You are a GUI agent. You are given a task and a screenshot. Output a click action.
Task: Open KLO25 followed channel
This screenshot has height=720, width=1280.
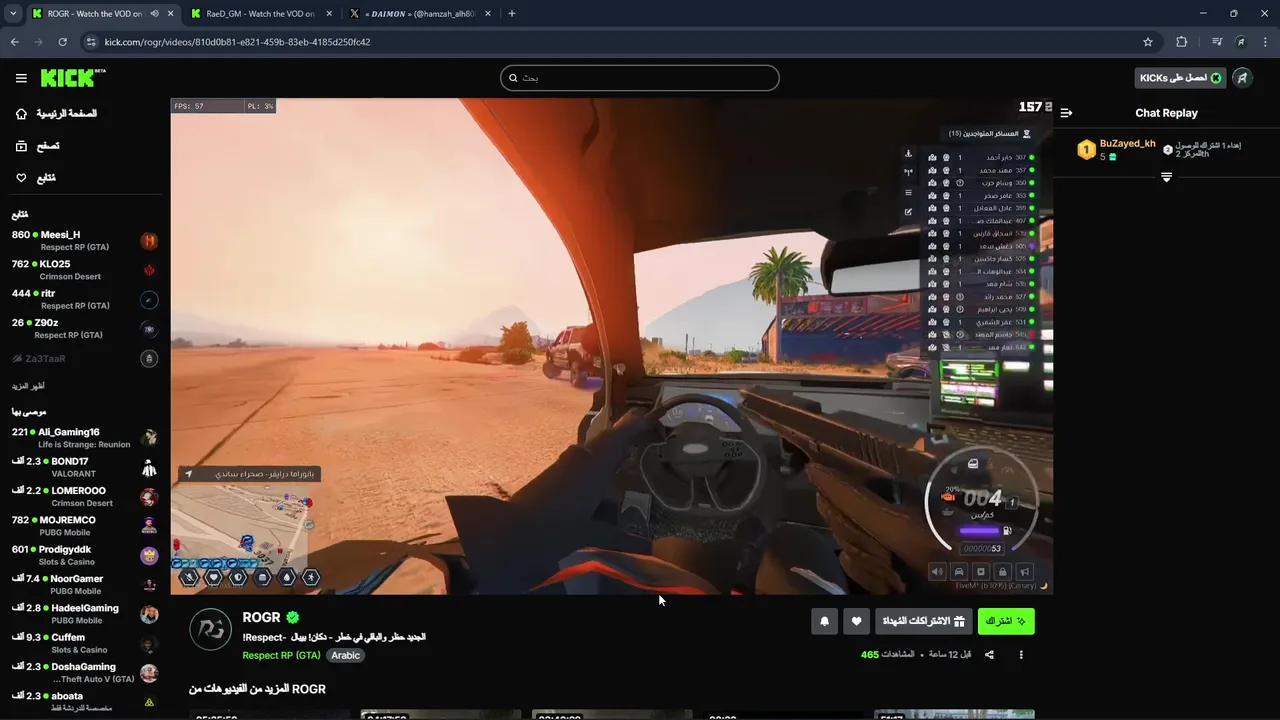tap(85, 270)
